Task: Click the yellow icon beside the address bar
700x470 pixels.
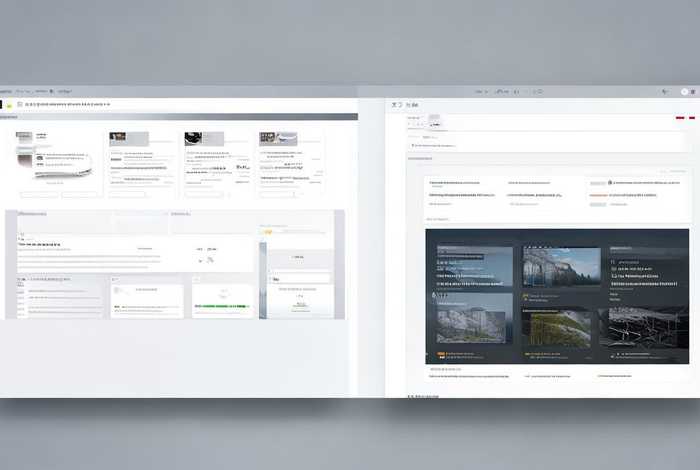Action: [x=9, y=104]
